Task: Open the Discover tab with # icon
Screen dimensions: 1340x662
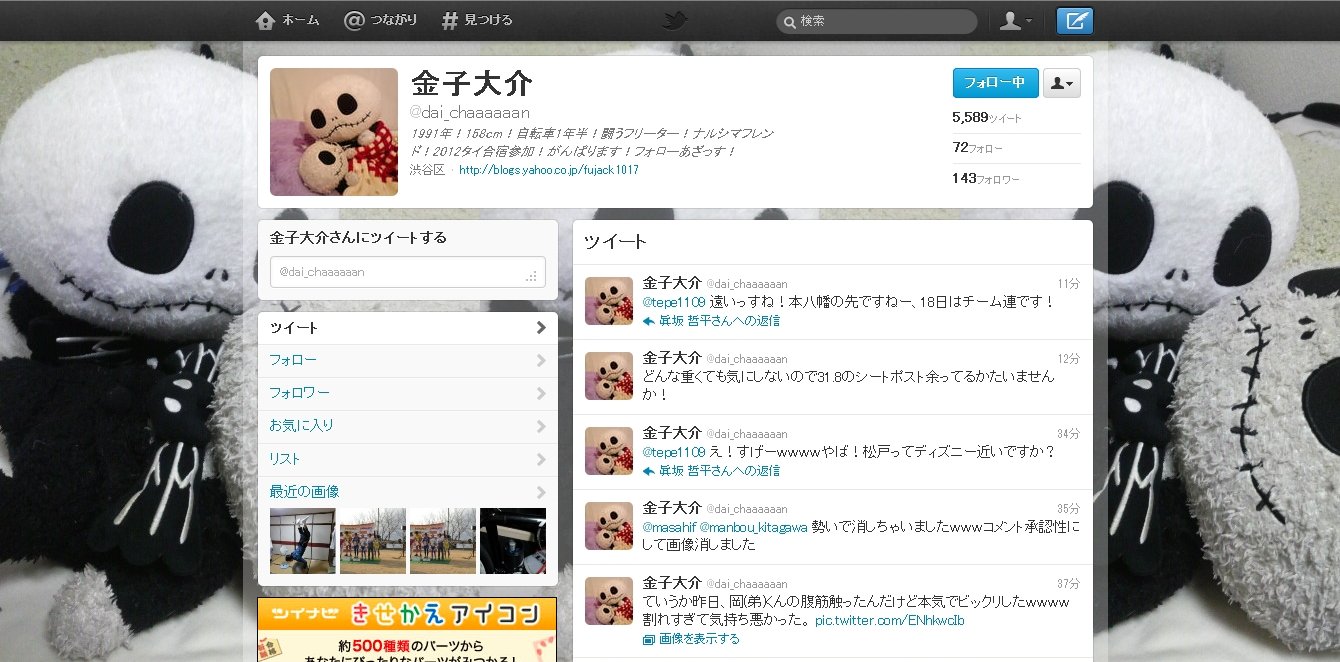Action: tap(477, 21)
